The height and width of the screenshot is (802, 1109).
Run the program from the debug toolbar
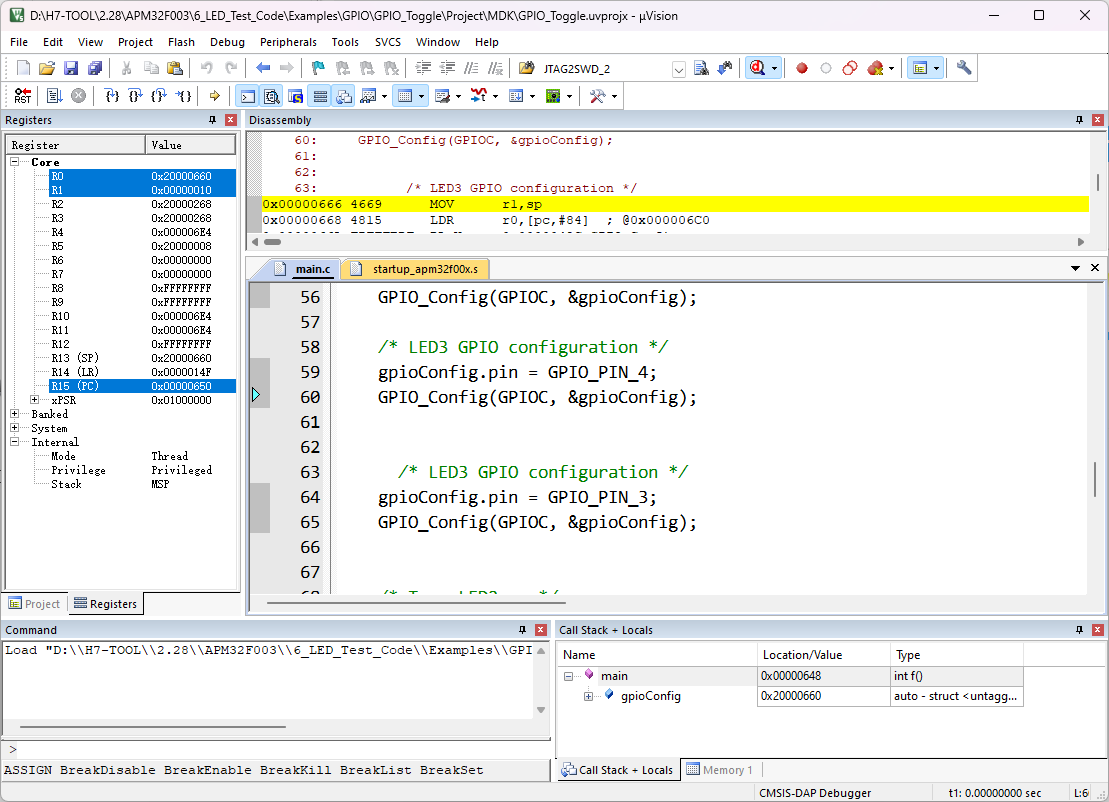click(x=54, y=96)
